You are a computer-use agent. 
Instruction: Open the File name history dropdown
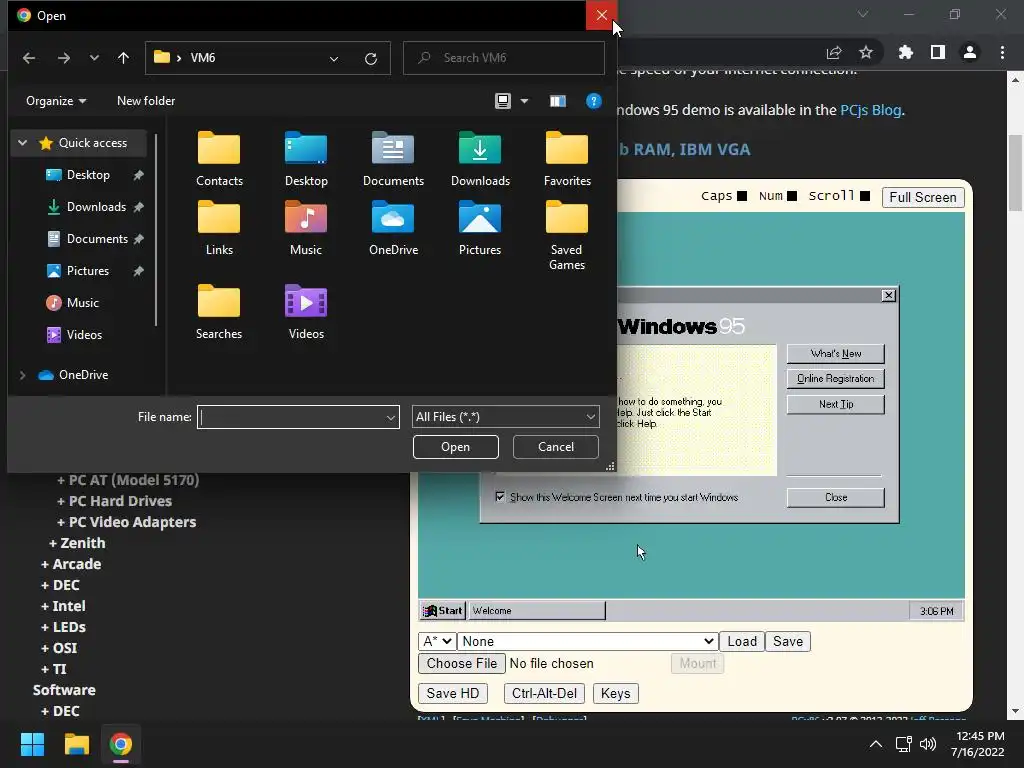[x=391, y=417]
